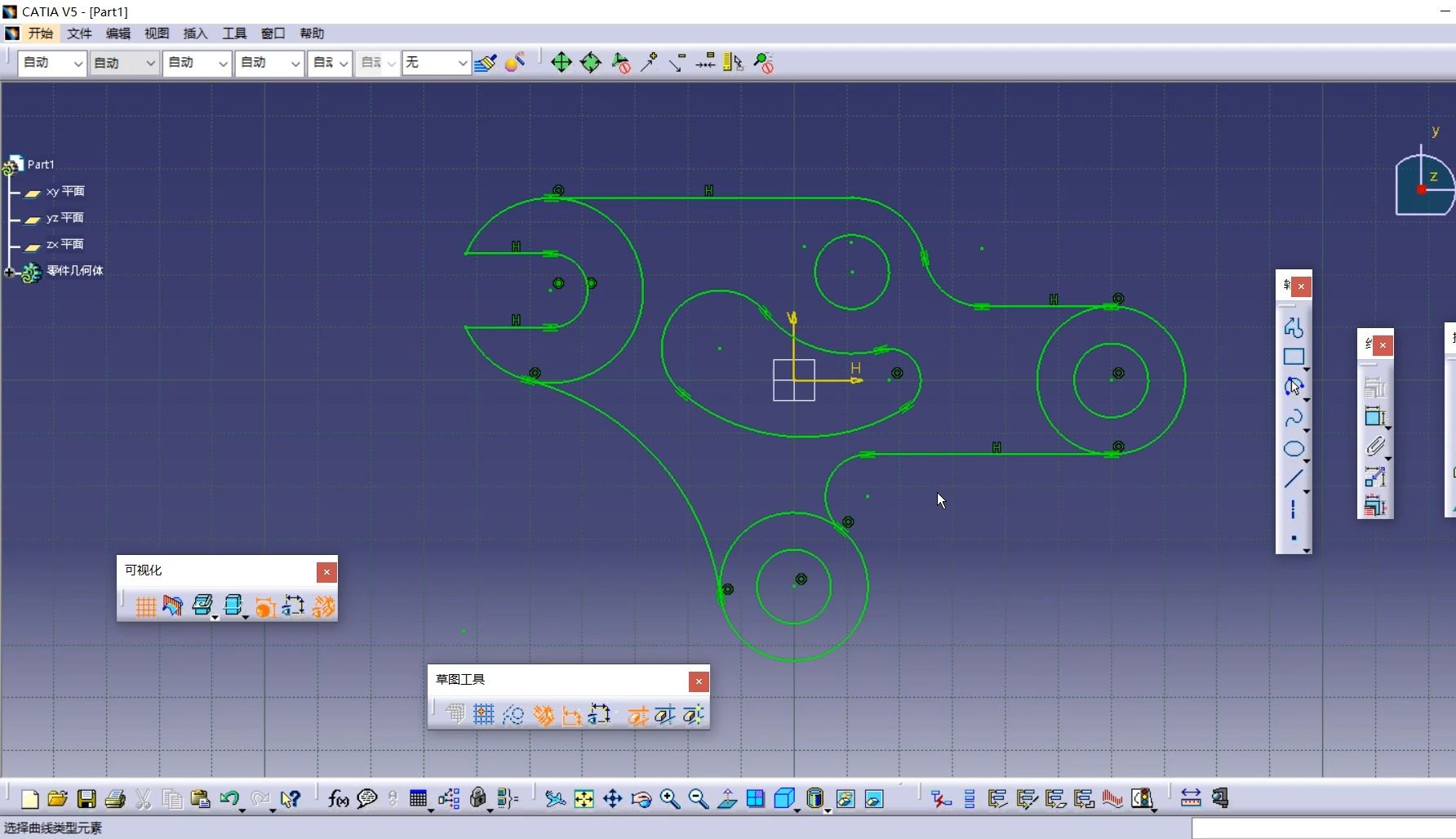This screenshot has height=839, width=1456.
Task: Click the Normal View icon
Action: tap(727, 799)
